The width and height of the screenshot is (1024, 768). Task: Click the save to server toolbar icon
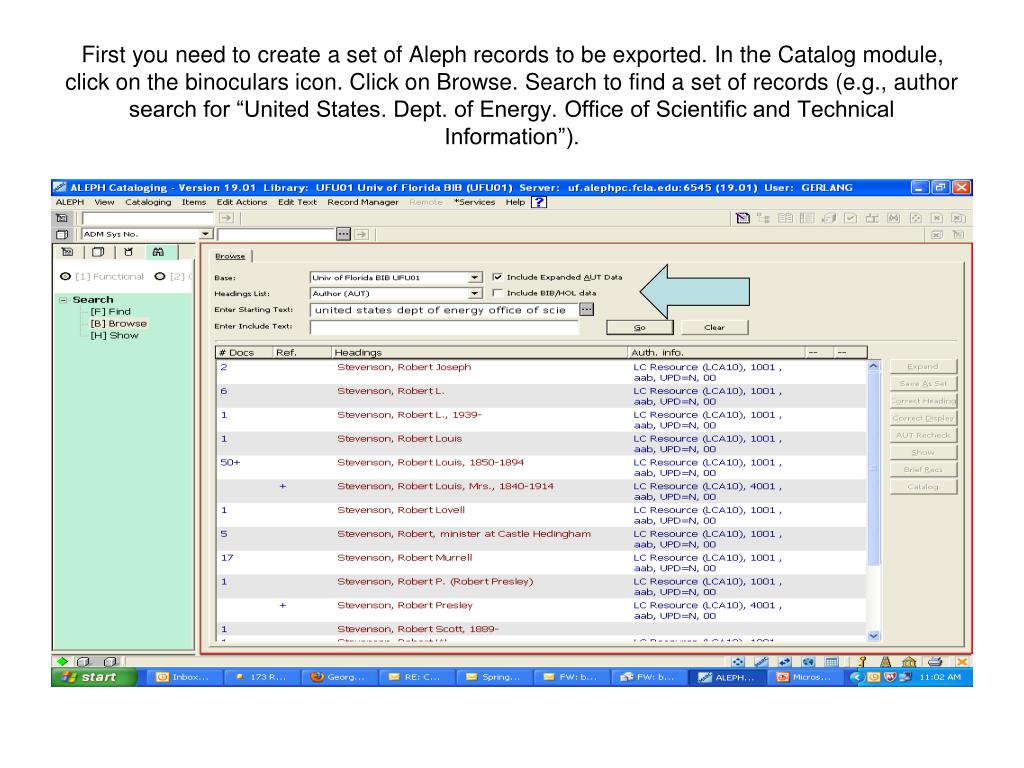(x=829, y=218)
